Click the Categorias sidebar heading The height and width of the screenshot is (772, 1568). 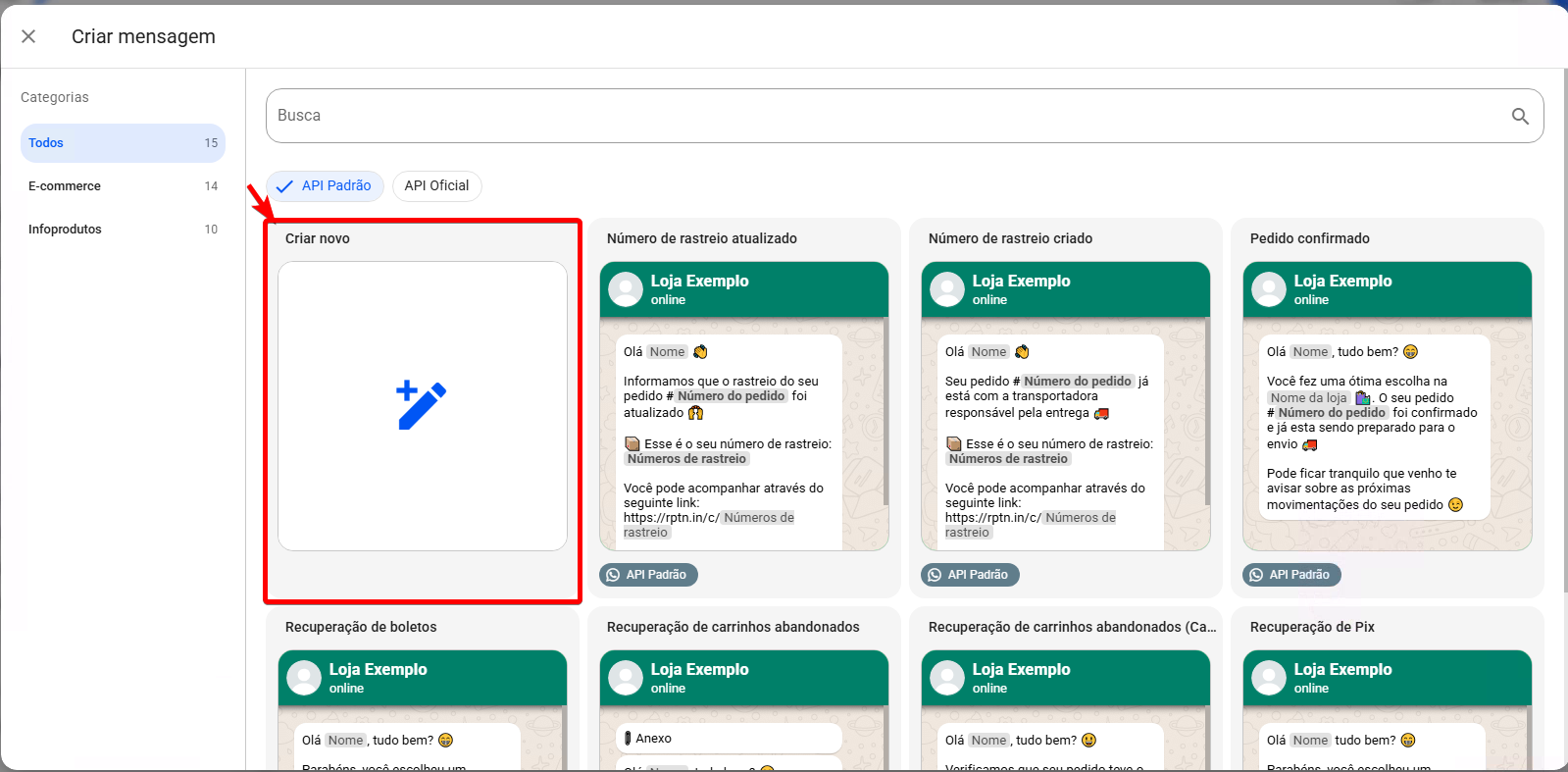tap(55, 97)
